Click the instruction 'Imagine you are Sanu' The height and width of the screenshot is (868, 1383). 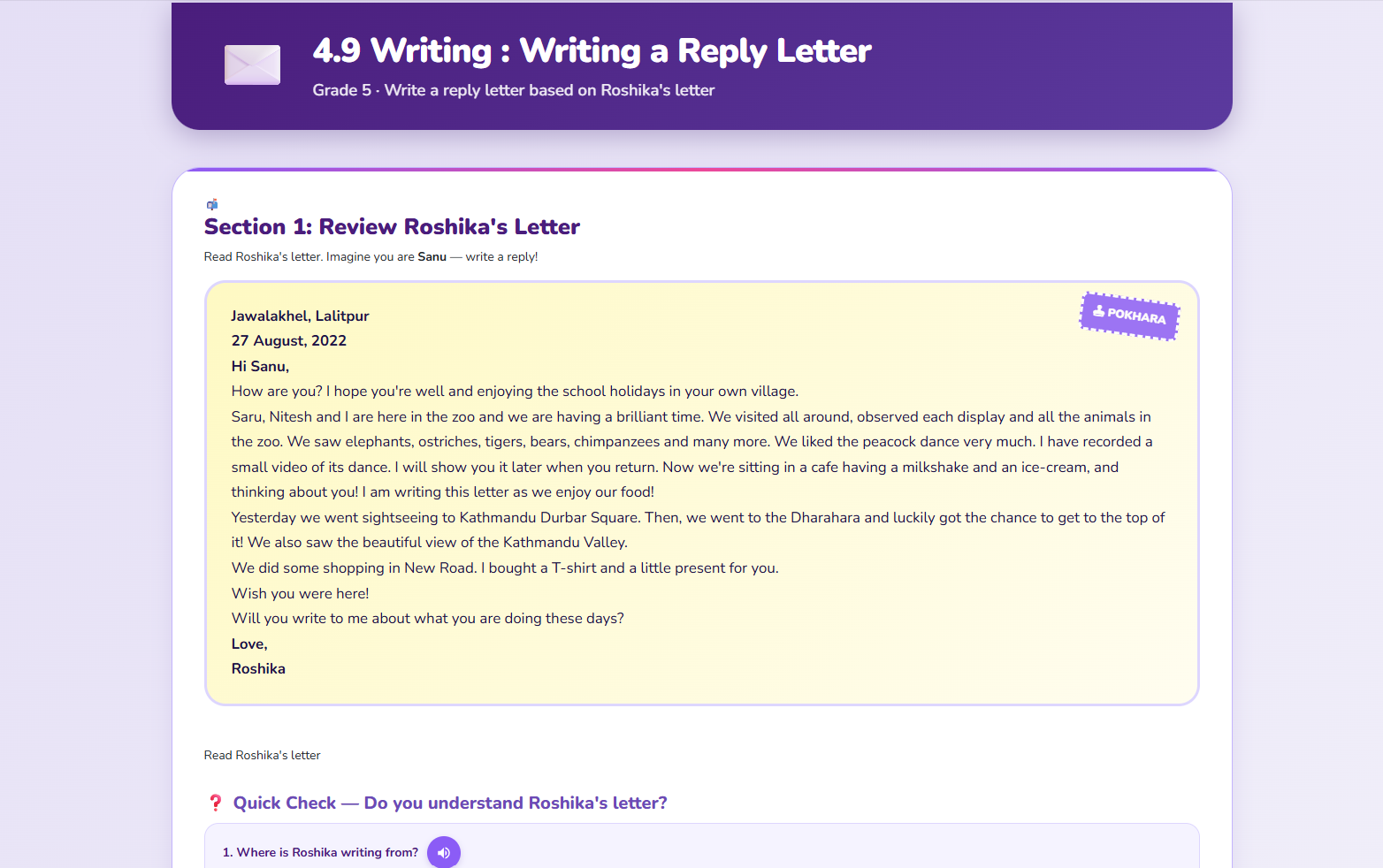[x=386, y=256]
